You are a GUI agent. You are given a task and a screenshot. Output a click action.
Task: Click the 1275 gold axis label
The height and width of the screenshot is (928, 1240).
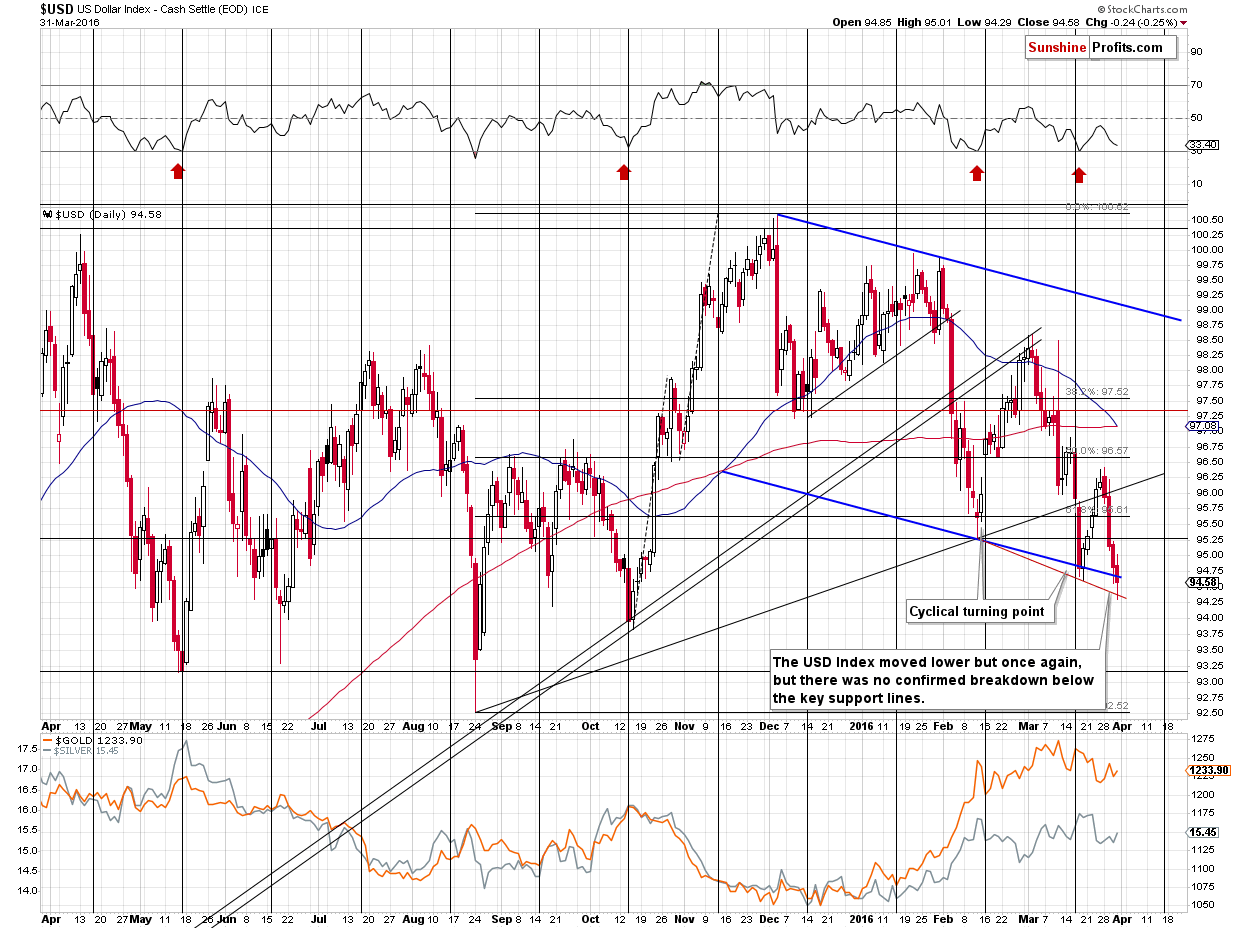[x=1203, y=739]
